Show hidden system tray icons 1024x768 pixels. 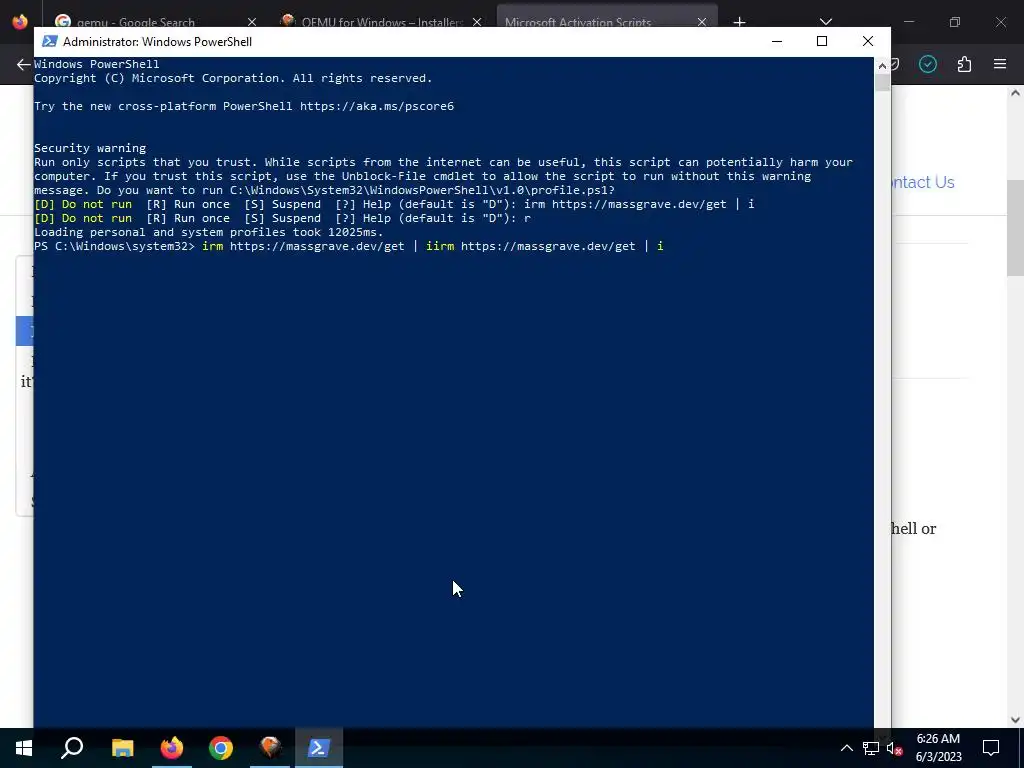point(846,748)
